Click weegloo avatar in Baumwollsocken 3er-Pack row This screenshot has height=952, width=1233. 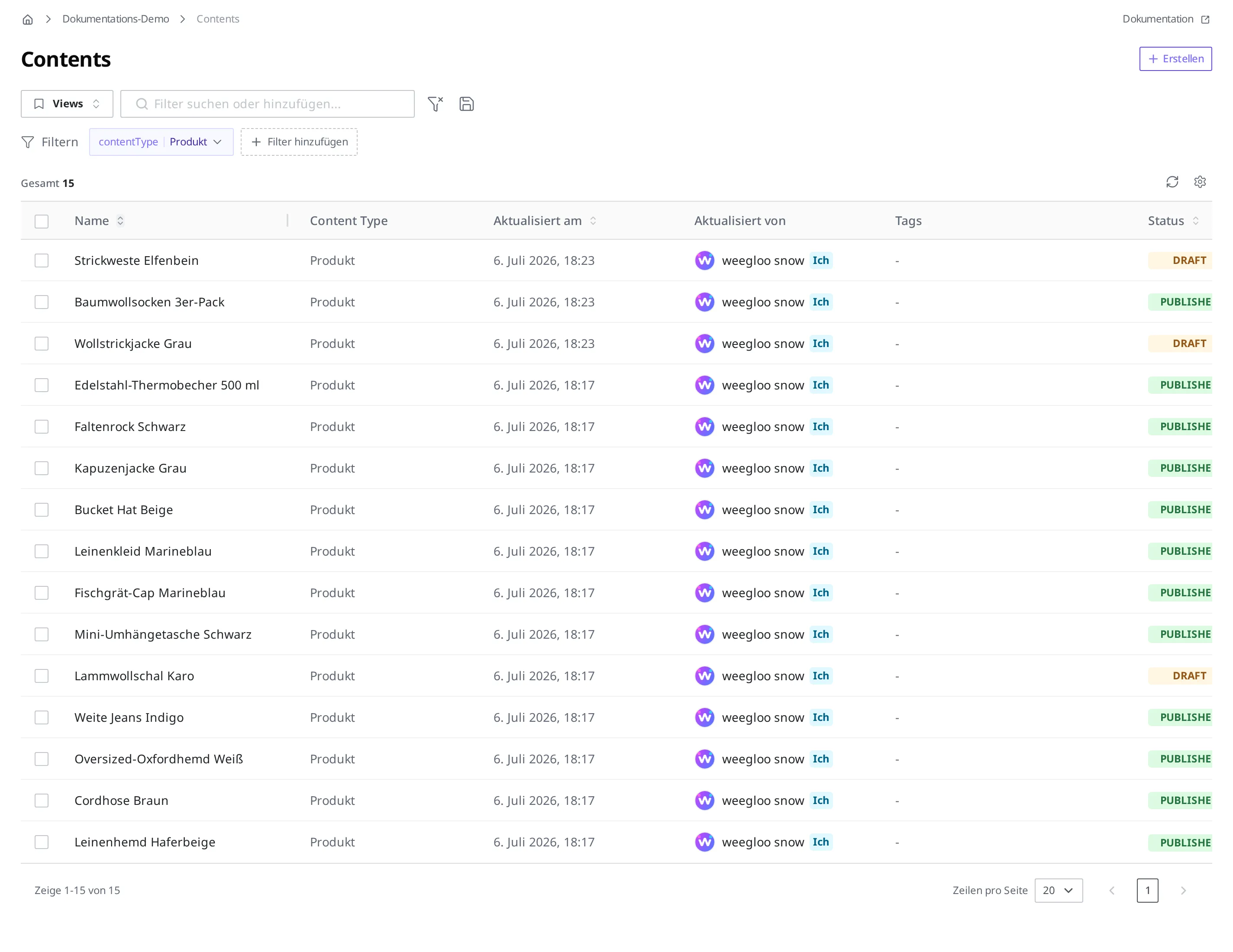click(x=704, y=302)
